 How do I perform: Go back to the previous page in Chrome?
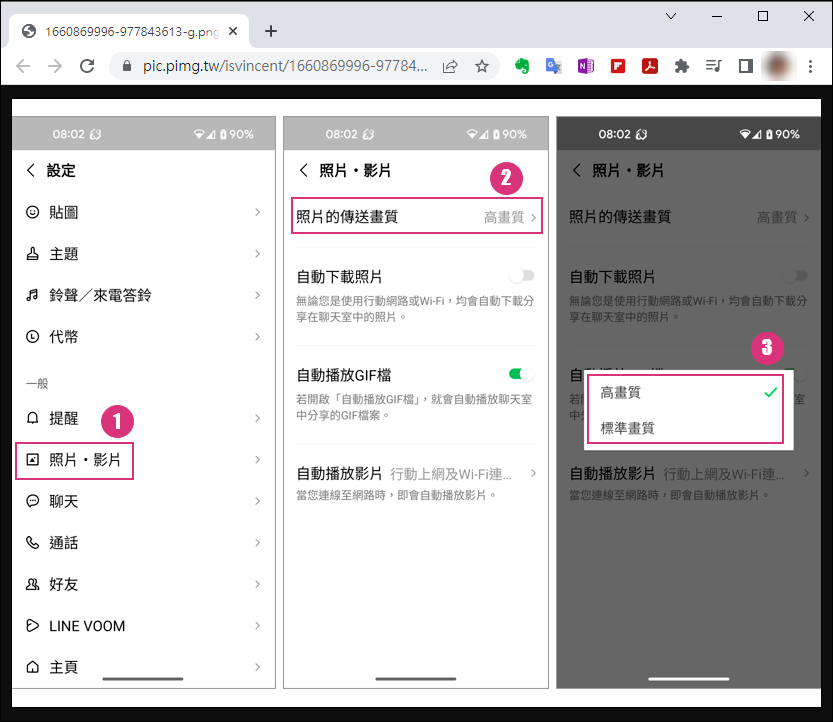coord(23,66)
